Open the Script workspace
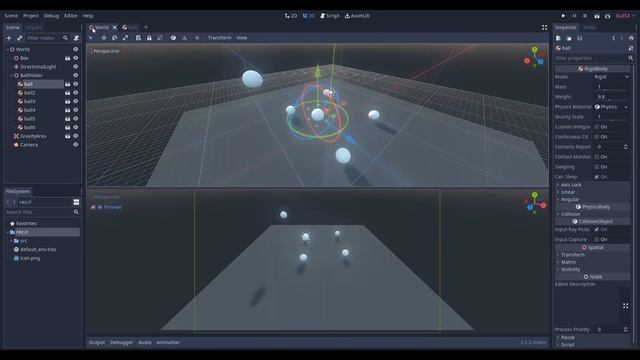Screen dimensions: 640x360 (x=330, y=16)
